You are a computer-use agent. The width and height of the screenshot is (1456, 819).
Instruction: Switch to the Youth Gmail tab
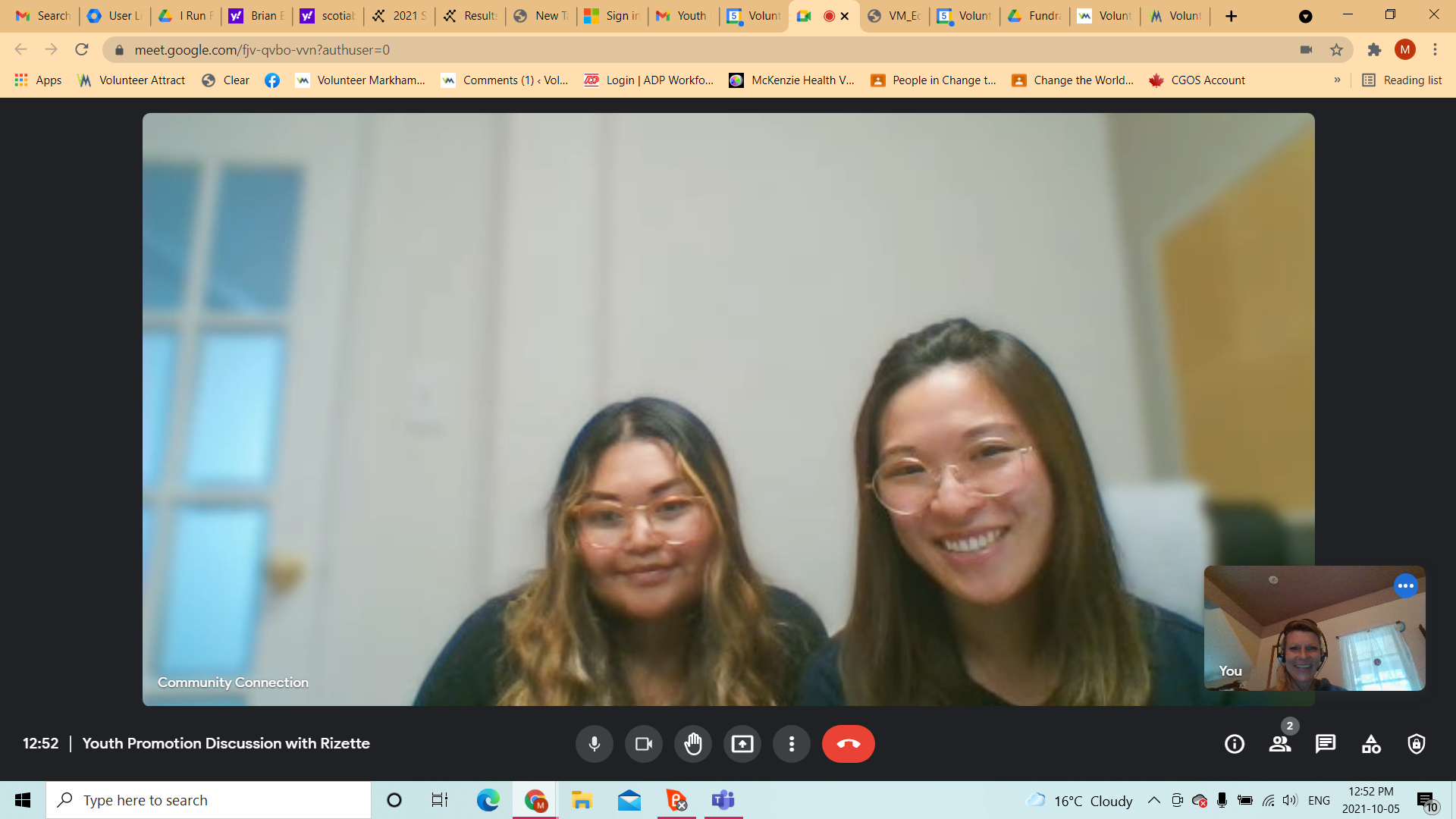[x=682, y=15]
